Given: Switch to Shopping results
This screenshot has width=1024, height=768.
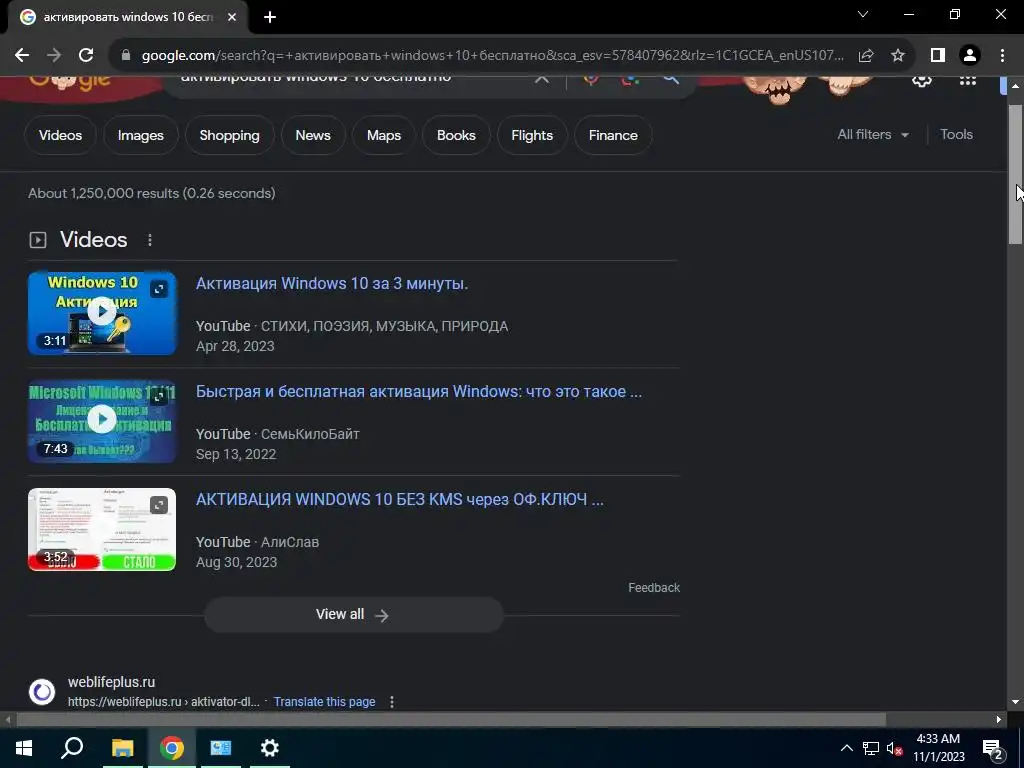Looking at the screenshot, I should coord(229,135).
